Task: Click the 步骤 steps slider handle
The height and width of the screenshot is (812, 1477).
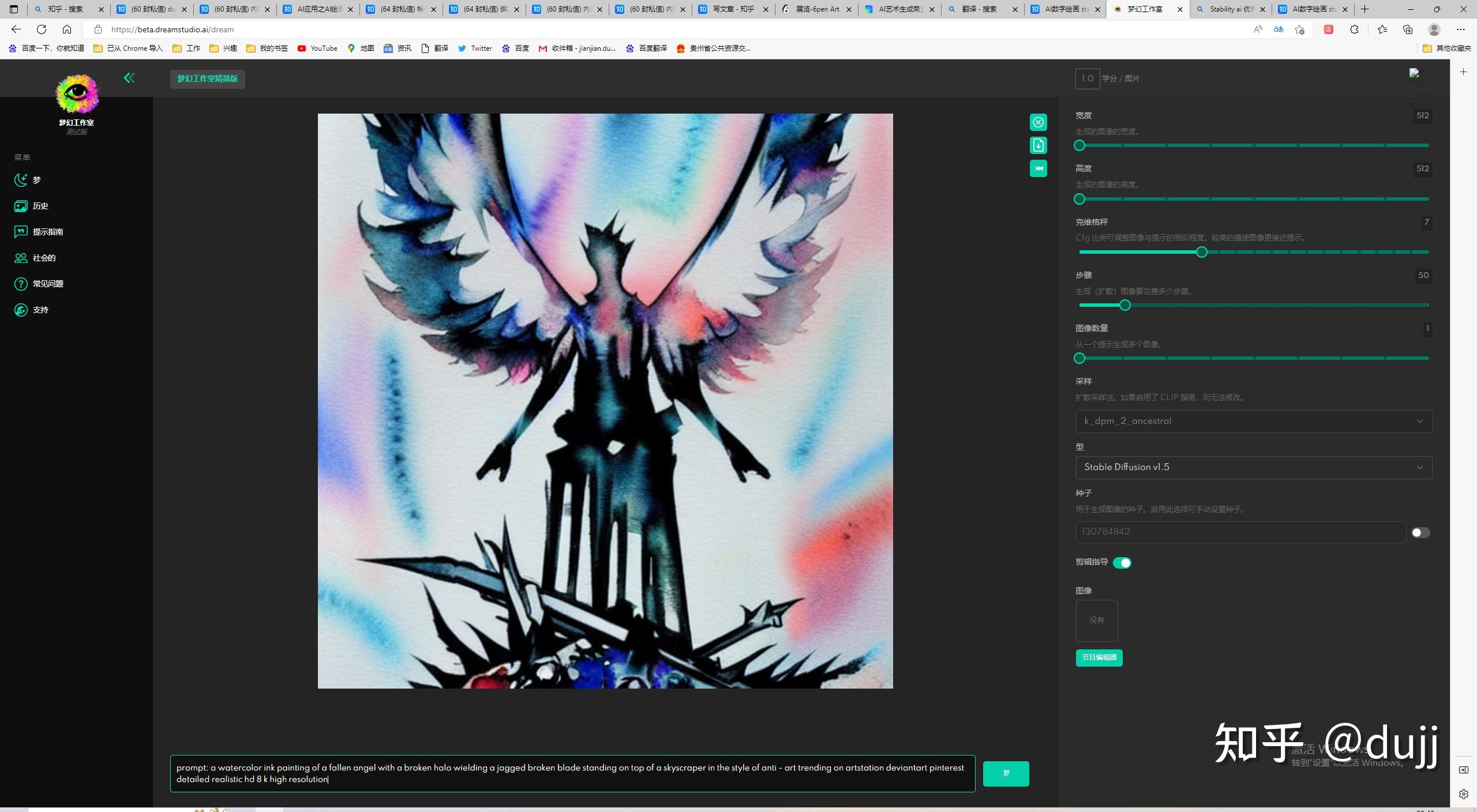Action: (1124, 305)
